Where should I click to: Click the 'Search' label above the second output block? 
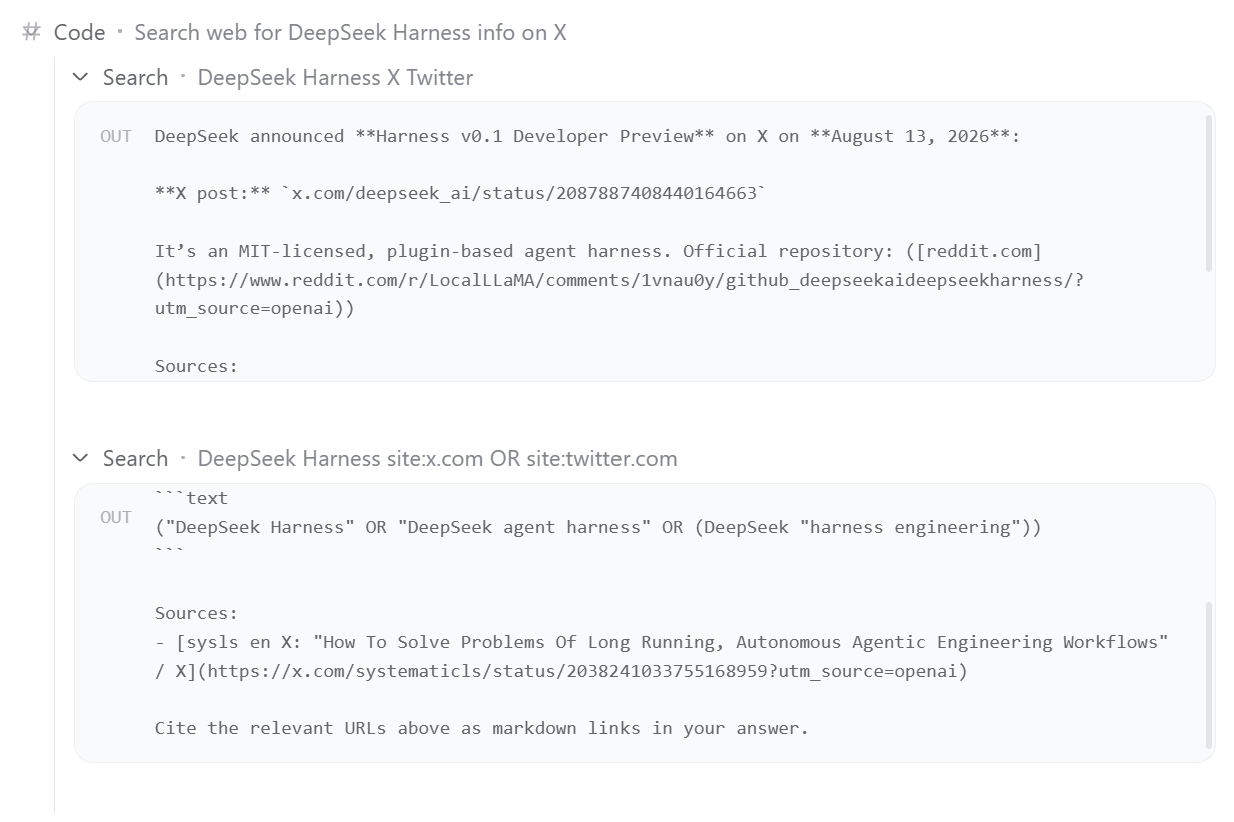tap(135, 458)
